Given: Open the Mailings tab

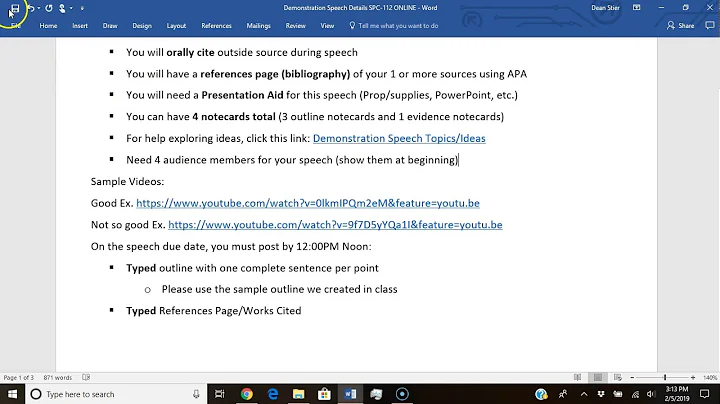Looking at the screenshot, I should (259, 26).
